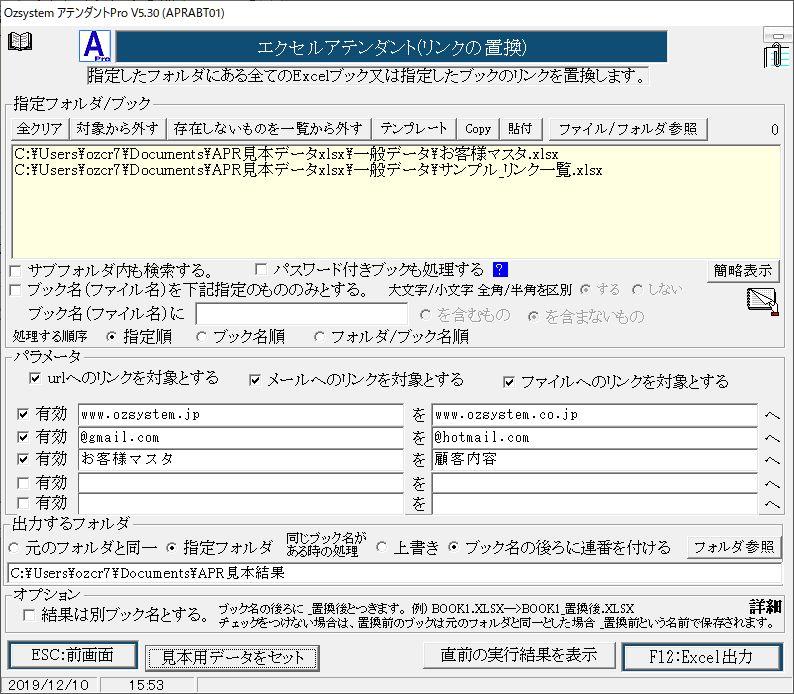Click the Attendant Pro 'A' logo icon
The height and width of the screenshot is (694, 794).
tap(95, 46)
